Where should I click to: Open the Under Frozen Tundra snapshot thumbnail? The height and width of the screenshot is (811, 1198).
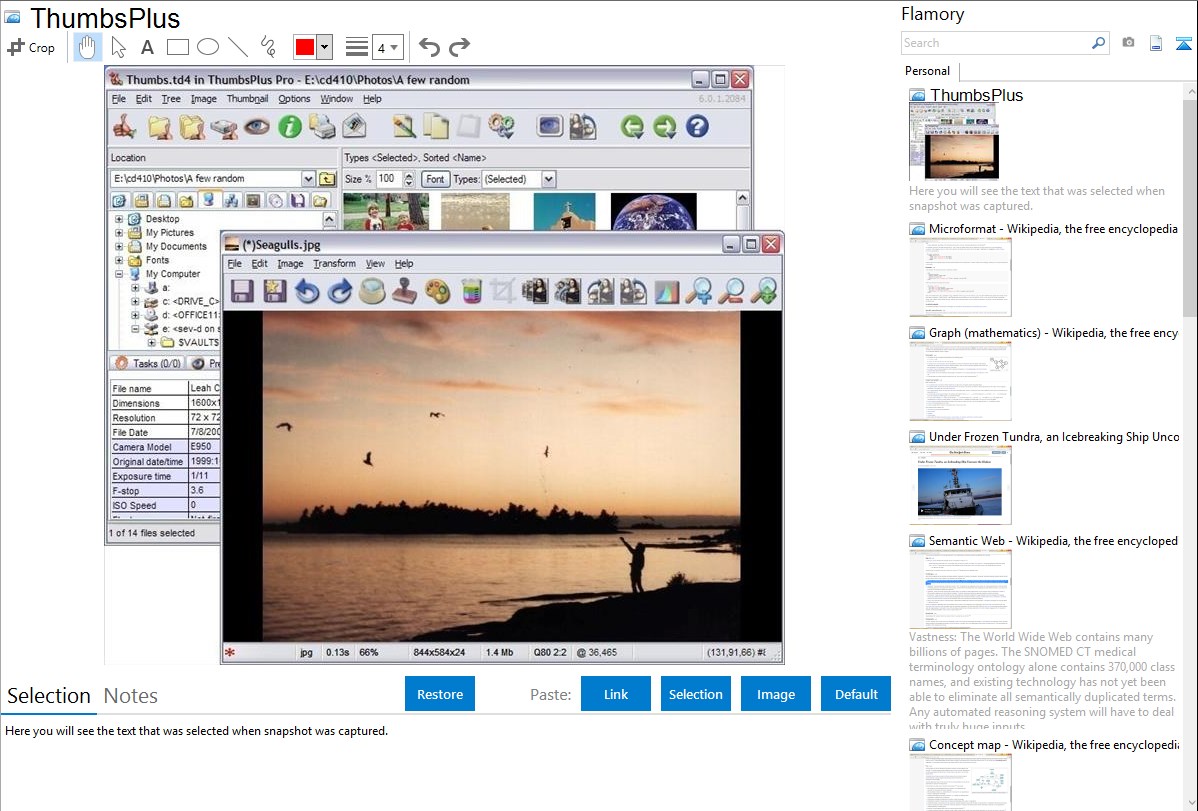960,484
